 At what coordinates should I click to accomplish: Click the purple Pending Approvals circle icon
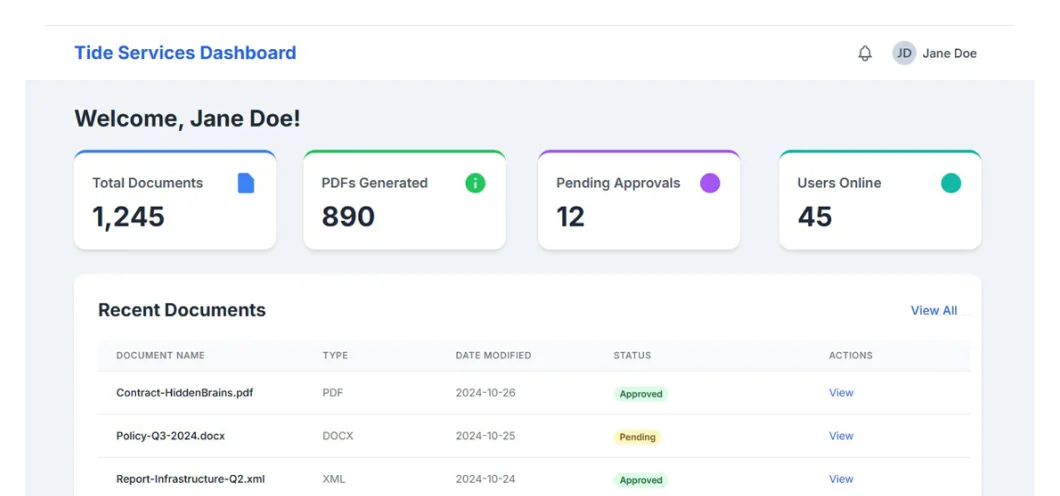click(710, 183)
